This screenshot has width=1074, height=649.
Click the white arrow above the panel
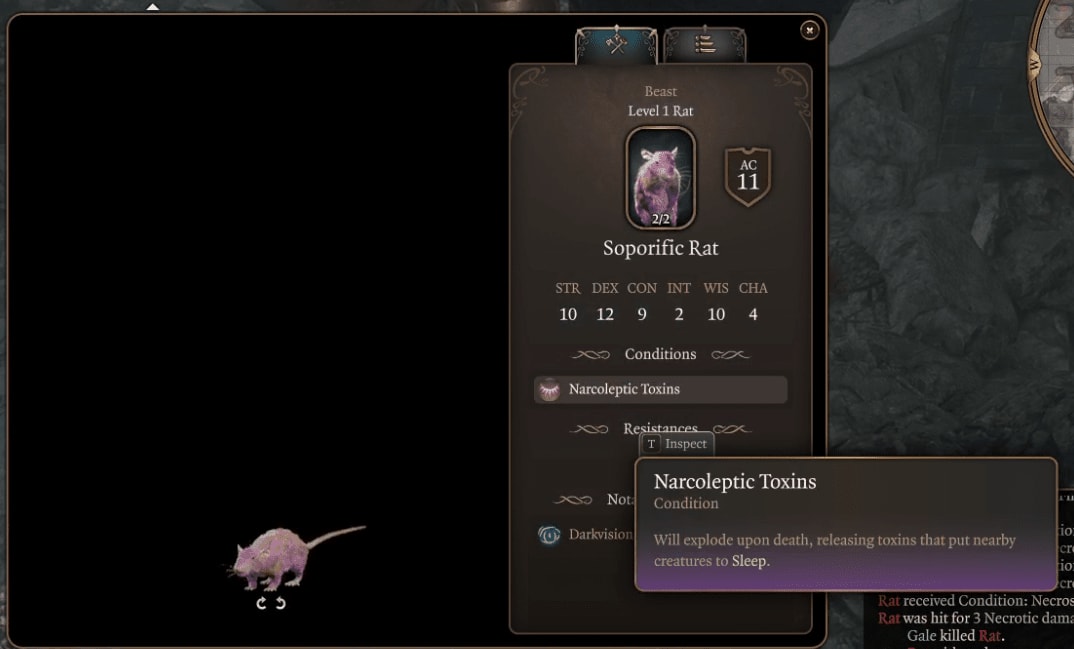click(153, 7)
